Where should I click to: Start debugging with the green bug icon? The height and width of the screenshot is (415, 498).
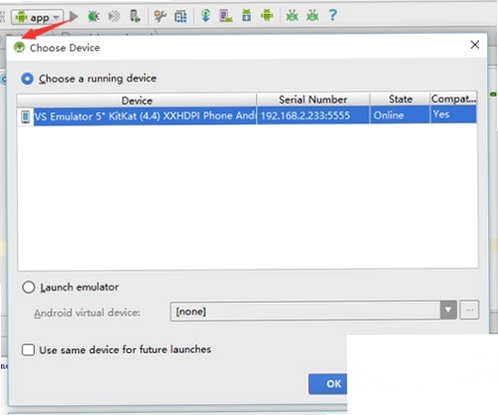94,16
